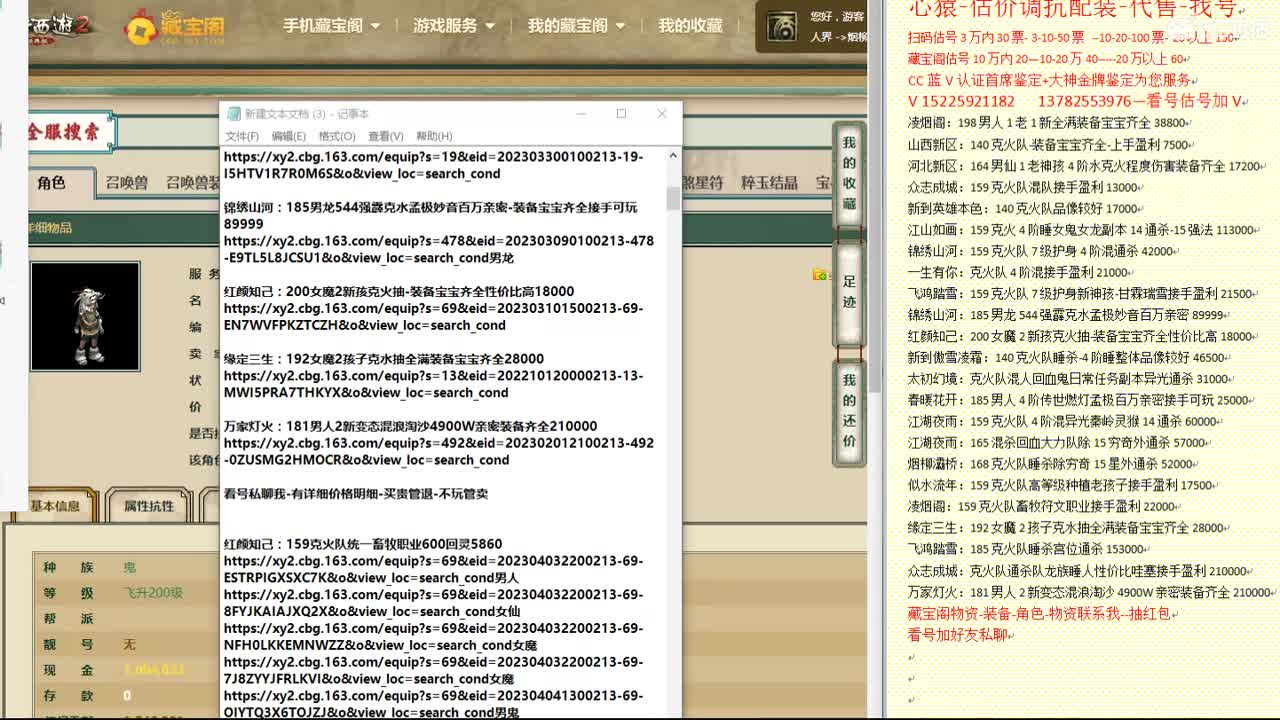Open the 属性抗性 tab
This screenshot has height=720, width=1280.
[x=149, y=506]
